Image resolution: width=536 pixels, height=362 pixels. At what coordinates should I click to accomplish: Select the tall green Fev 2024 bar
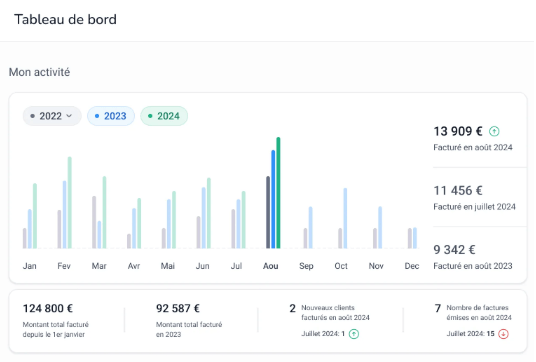[70, 202]
